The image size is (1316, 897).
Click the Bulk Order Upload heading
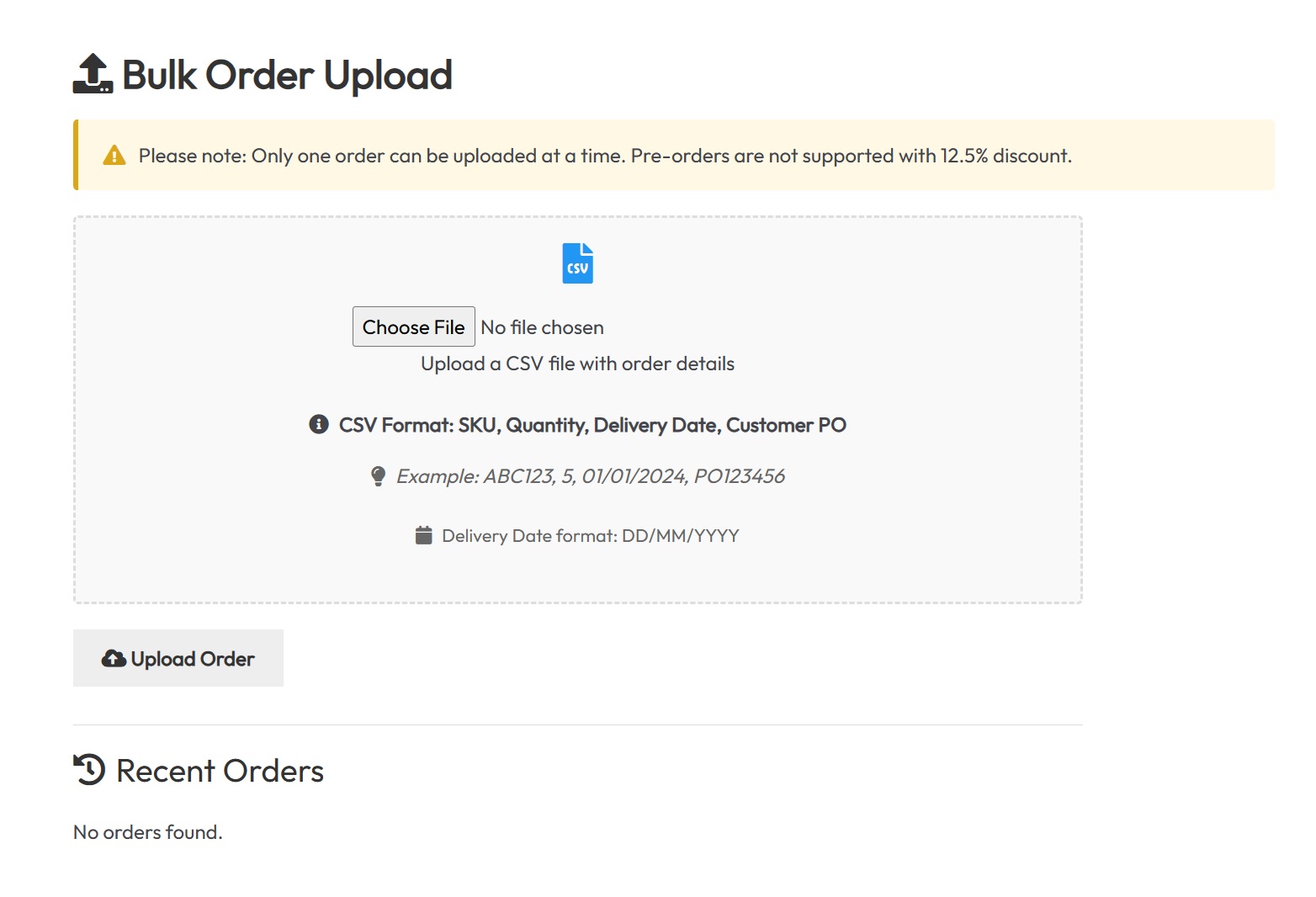pos(287,75)
